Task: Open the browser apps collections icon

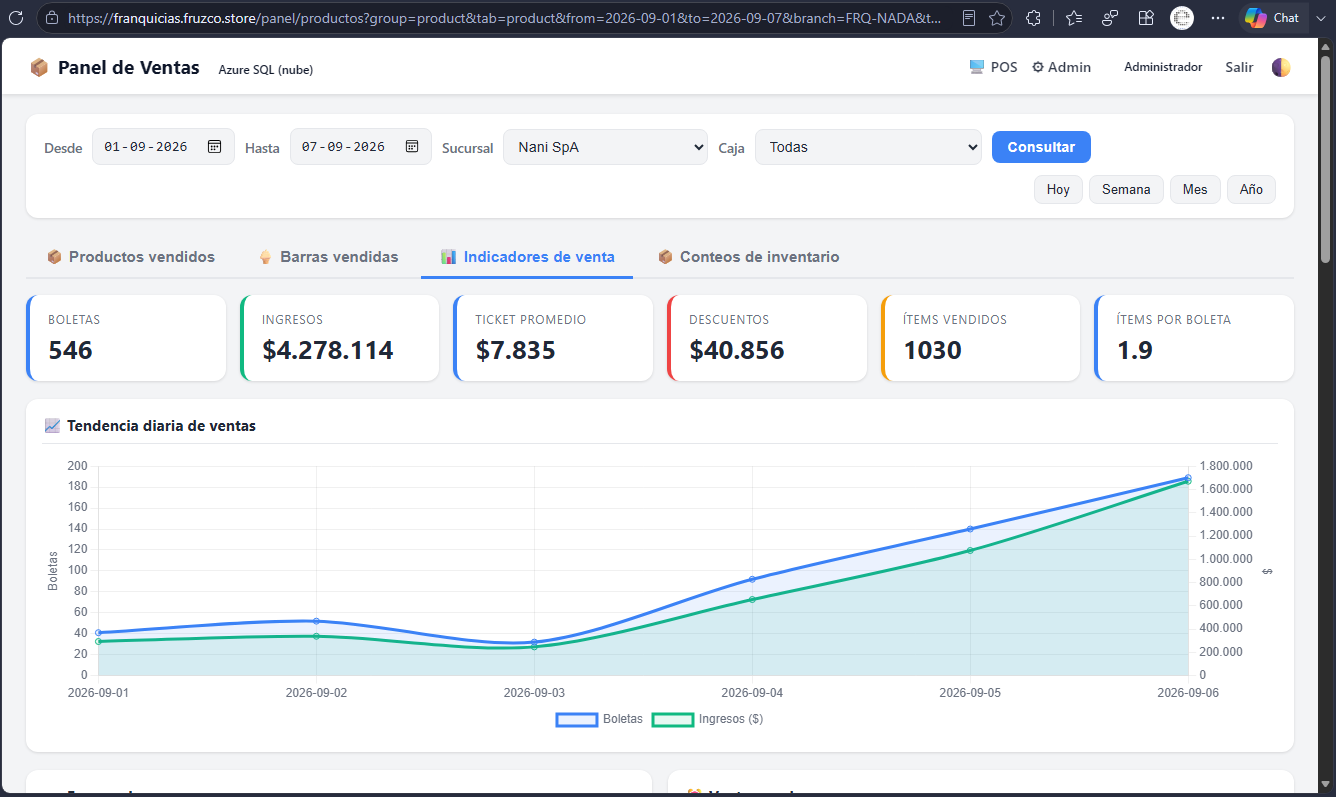Action: (x=1146, y=18)
